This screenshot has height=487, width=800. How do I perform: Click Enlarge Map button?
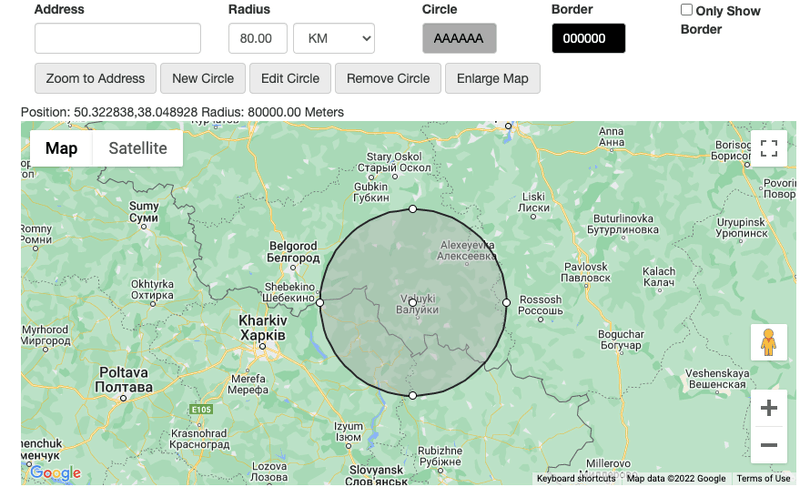492,79
